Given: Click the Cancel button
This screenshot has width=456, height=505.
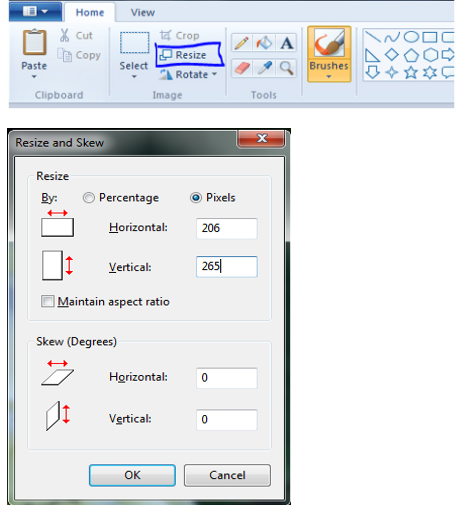Looking at the screenshot, I should point(227,475).
